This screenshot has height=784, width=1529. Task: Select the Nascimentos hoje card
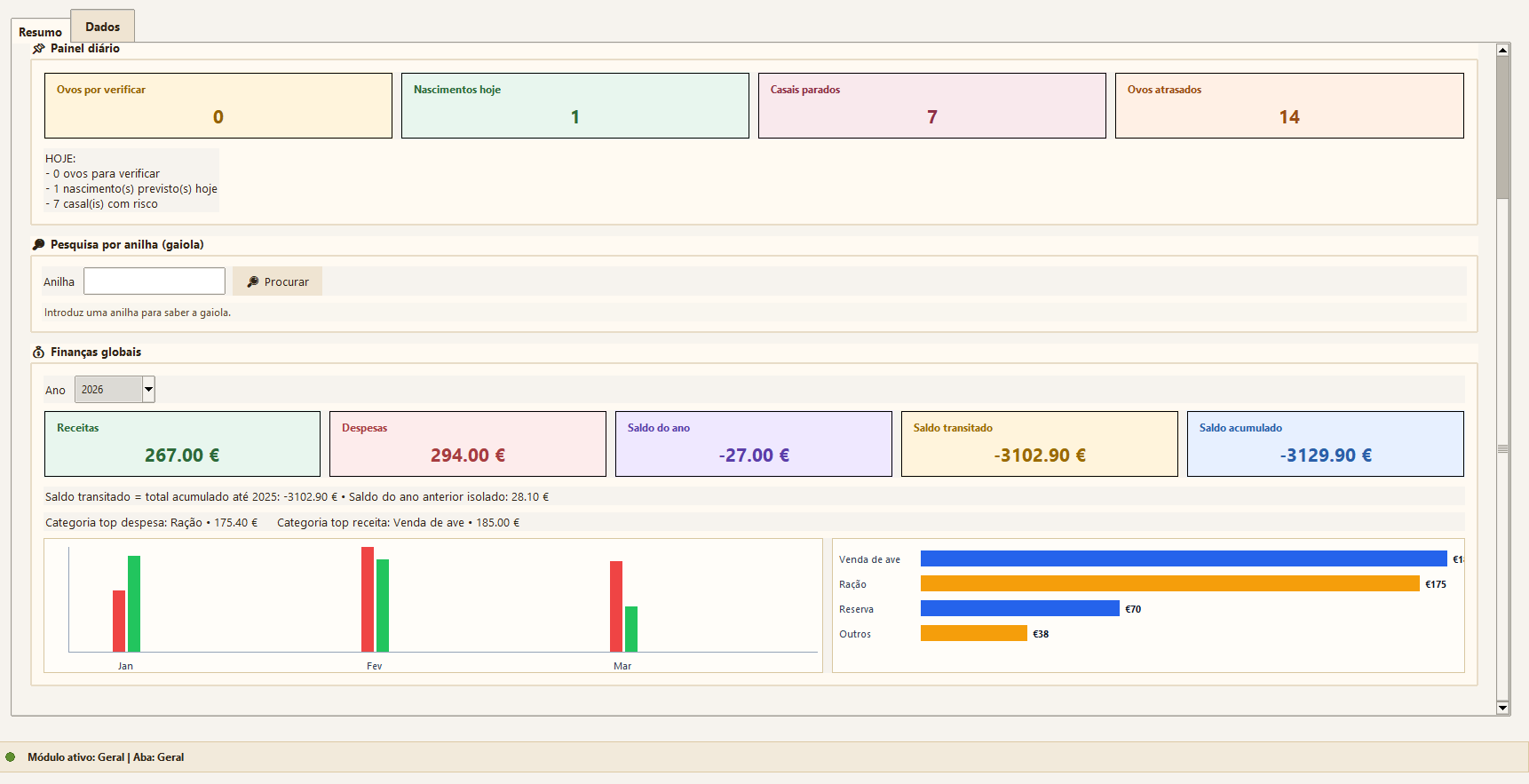(575, 106)
